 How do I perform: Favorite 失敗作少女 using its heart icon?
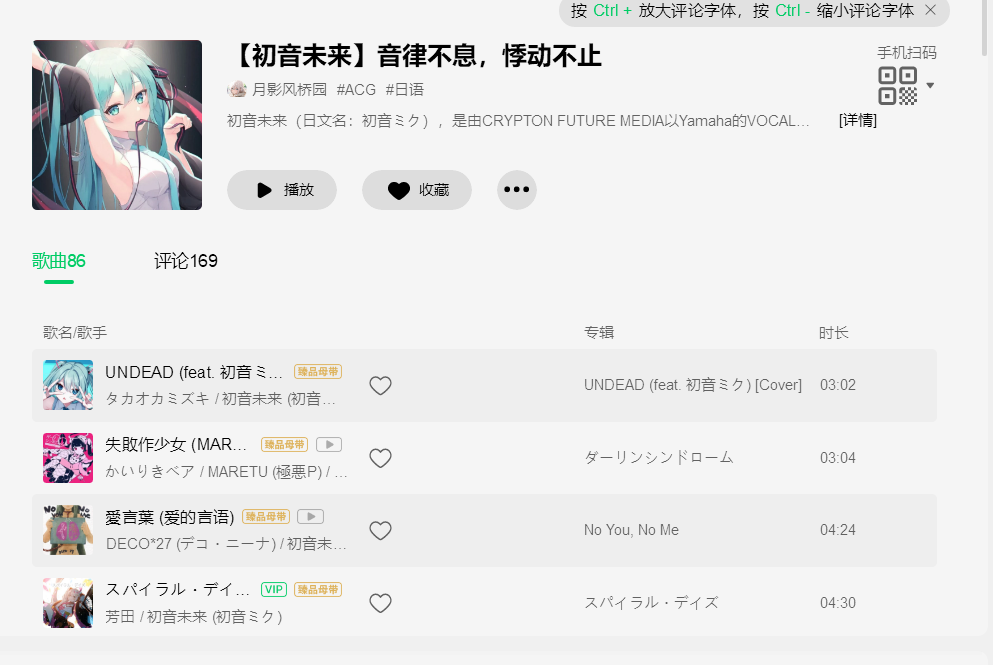pos(380,458)
